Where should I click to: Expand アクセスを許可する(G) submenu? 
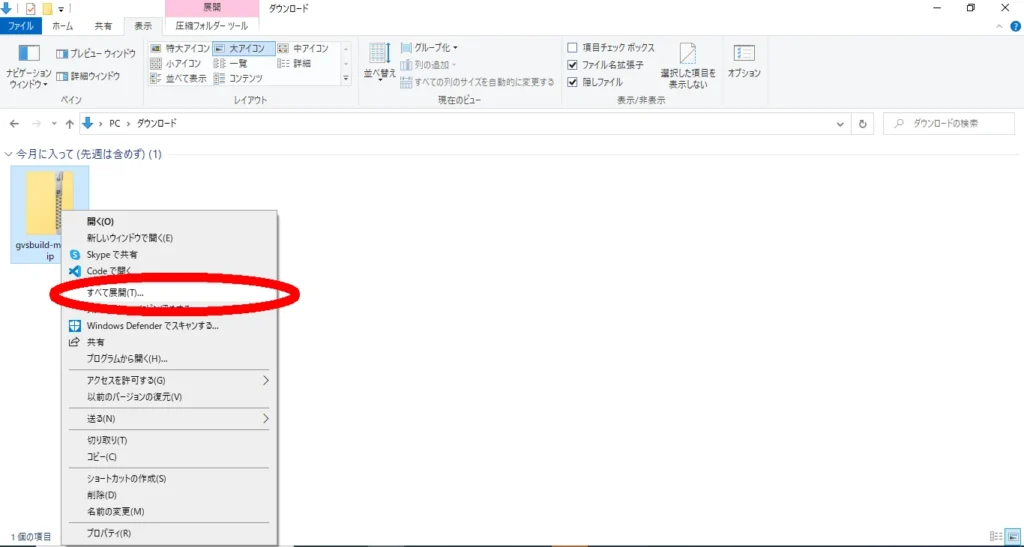pos(169,380)
